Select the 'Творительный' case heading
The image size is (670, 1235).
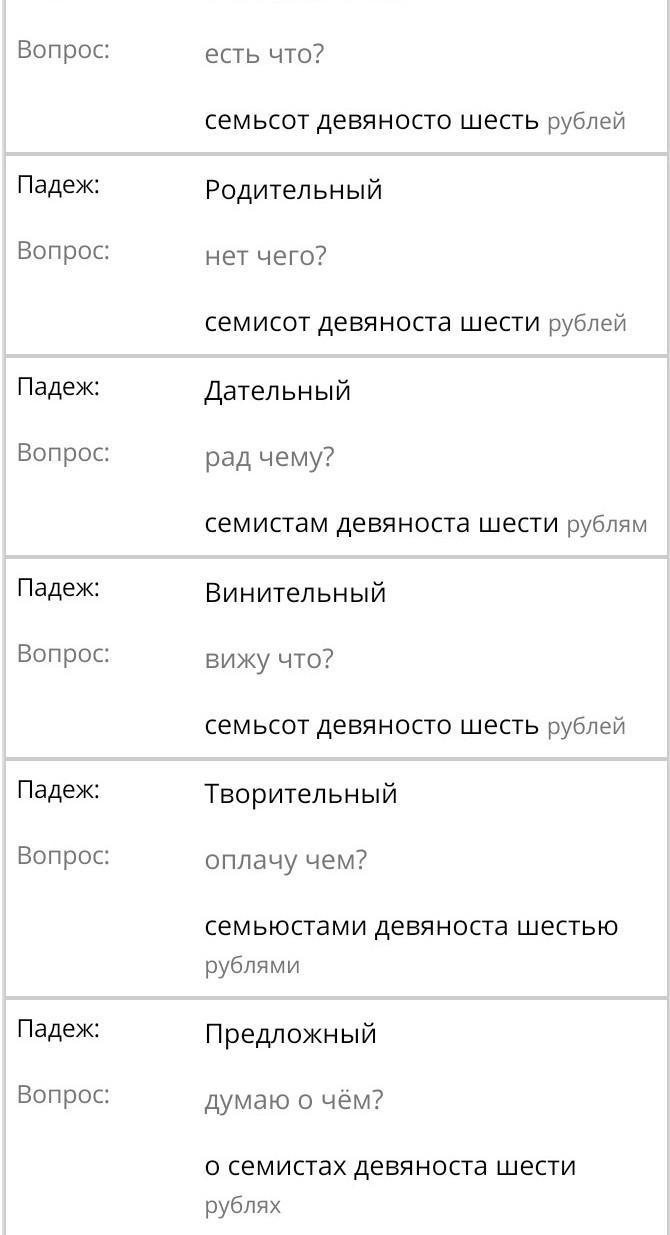[x=301, y=794]
